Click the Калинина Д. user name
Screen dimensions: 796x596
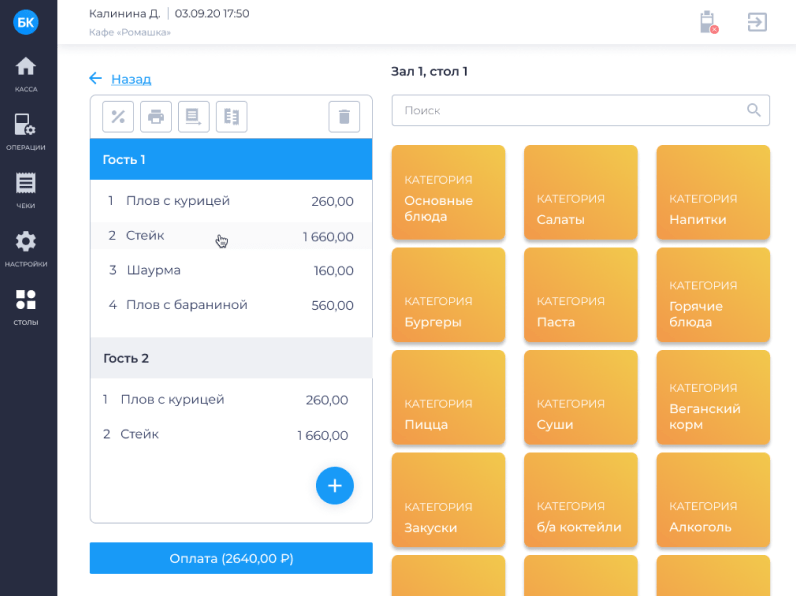point(124,14)
